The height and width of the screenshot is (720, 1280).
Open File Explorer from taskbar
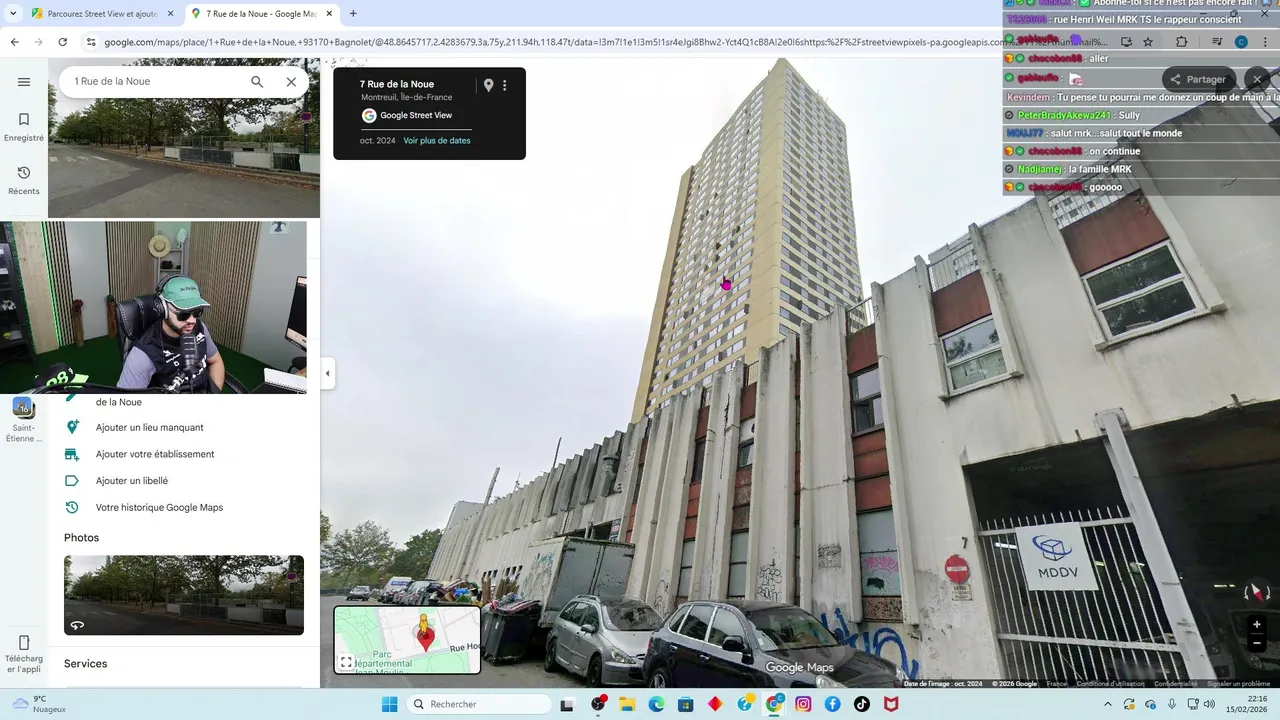pos(627,704)
